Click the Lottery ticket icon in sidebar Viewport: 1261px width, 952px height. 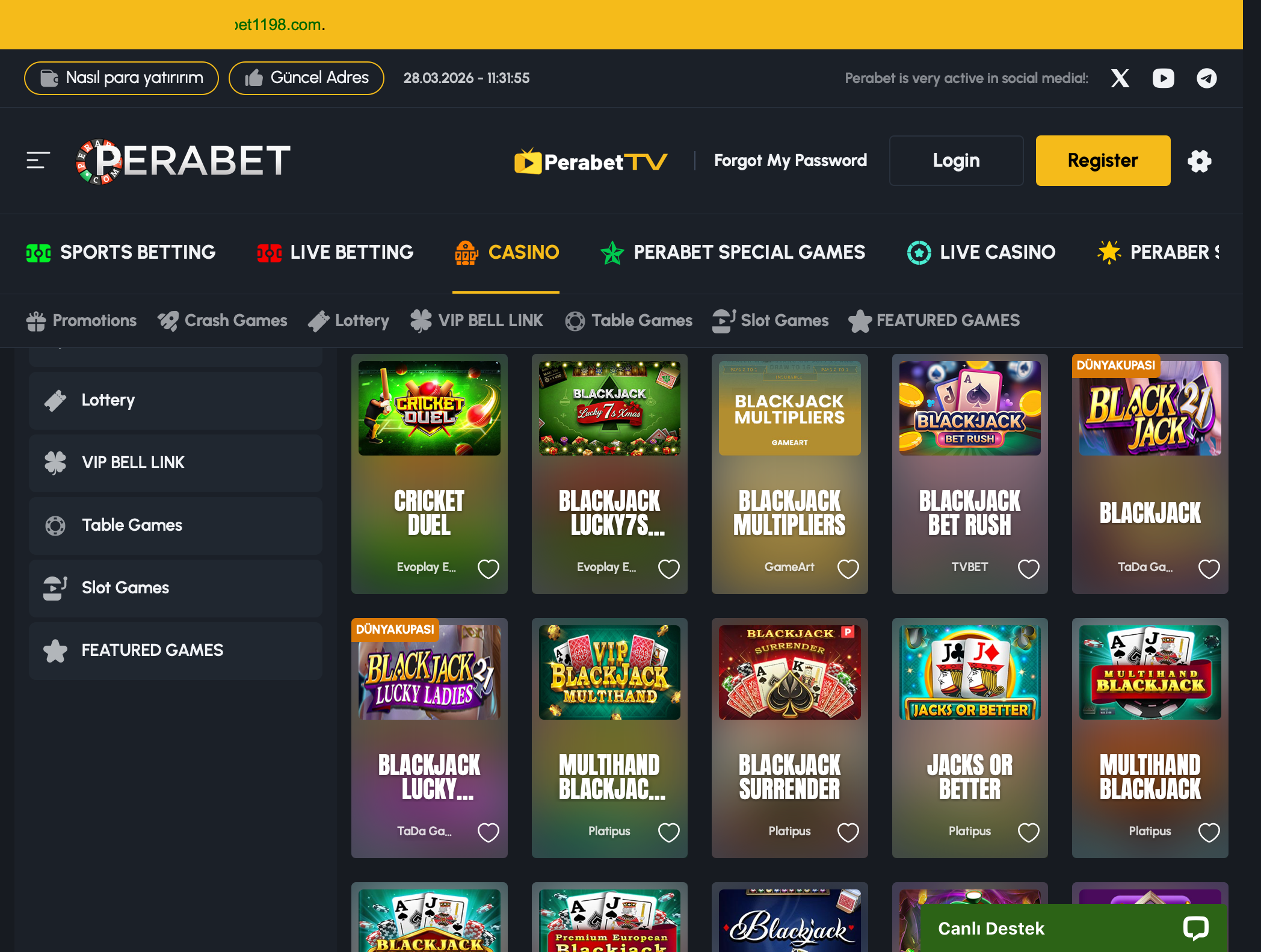click(55, 400)
